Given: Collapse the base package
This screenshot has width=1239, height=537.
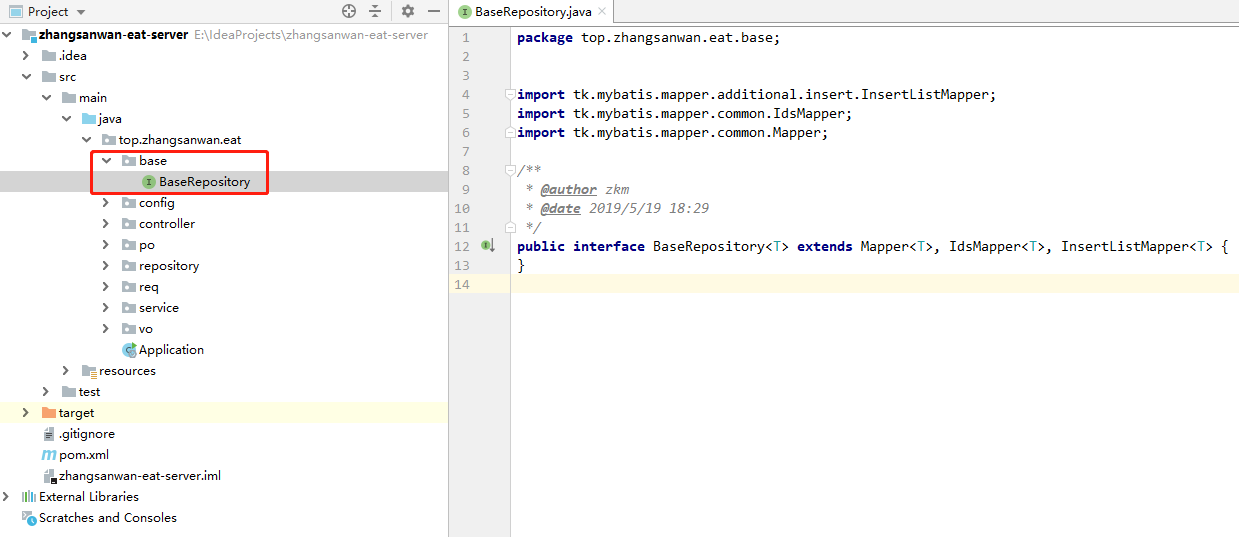Looking at the screenshot, I should click(106, 160).
